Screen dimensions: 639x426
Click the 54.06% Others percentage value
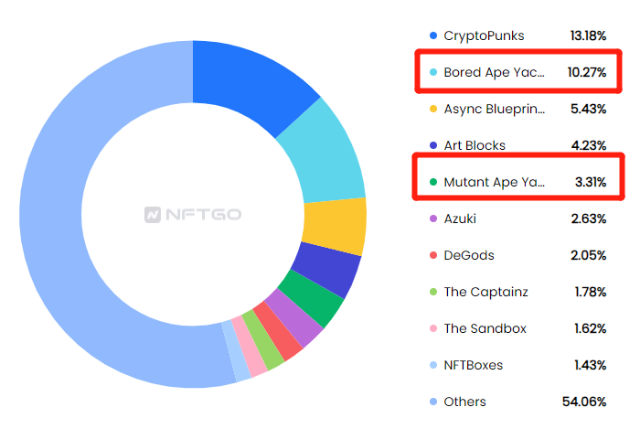point(584,401)
